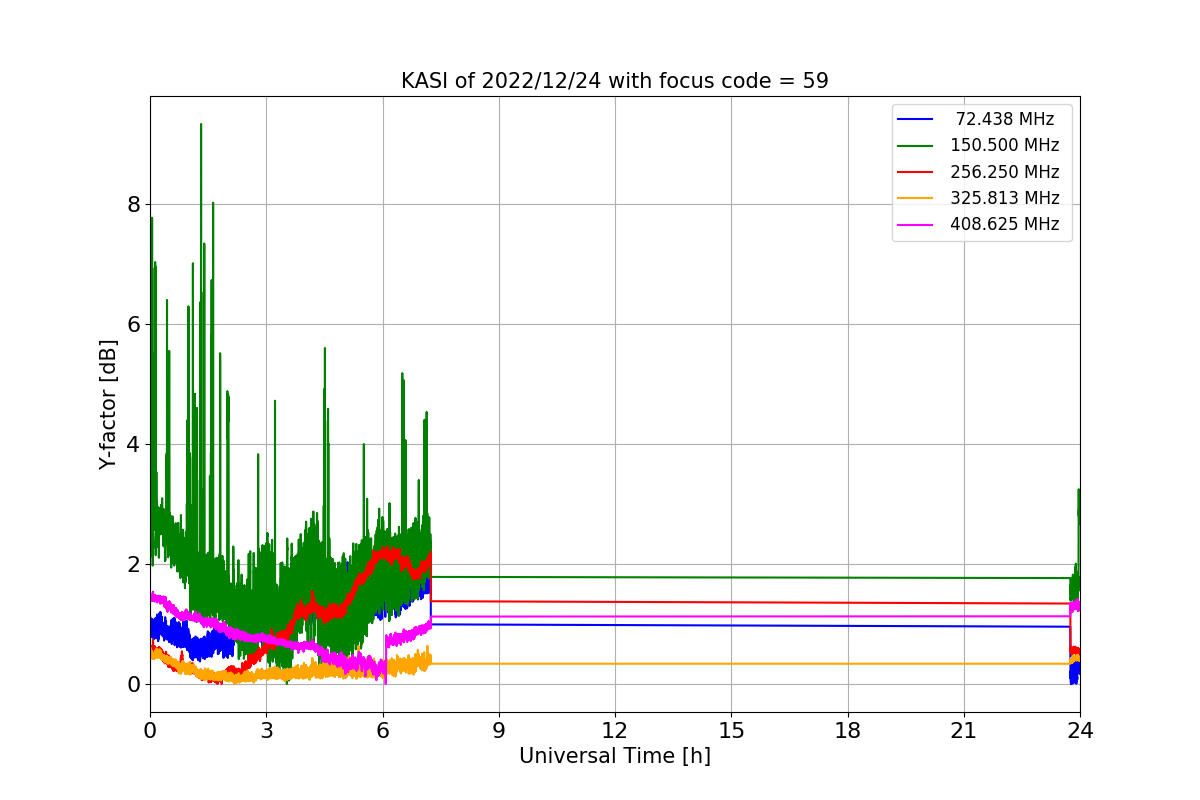The height and width of the screenshot is (800, 1200).
Task: Click the 12 tick on the time axis
Action: (x=615, y=730)
